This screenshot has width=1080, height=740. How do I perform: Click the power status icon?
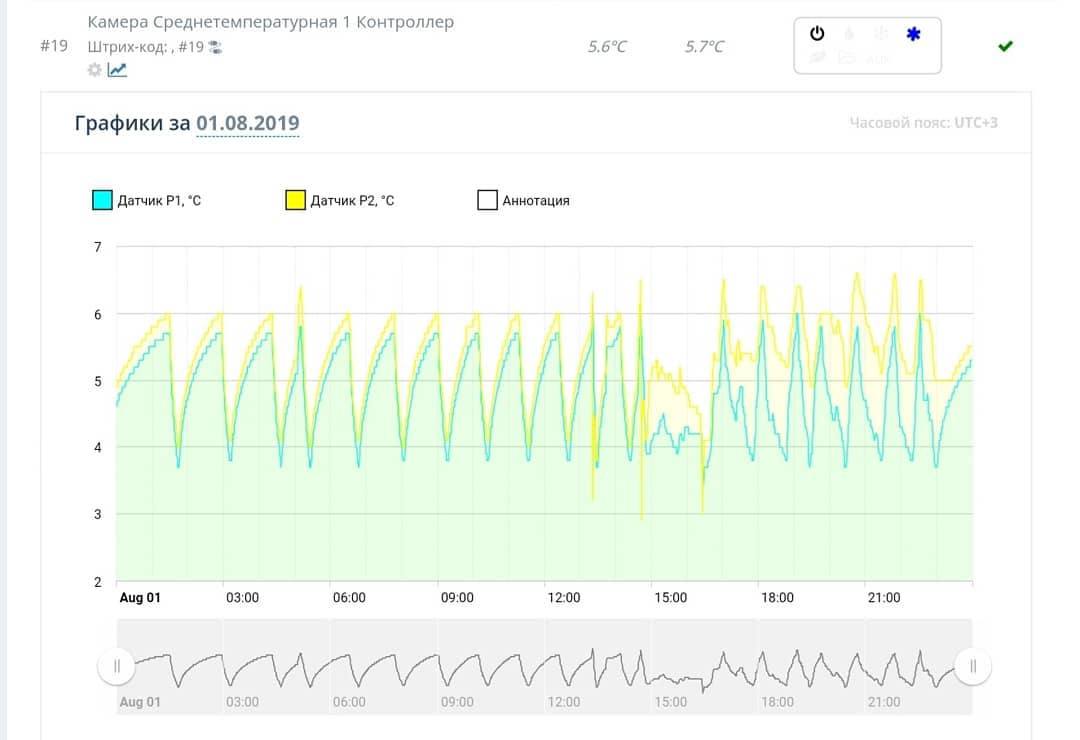(x=817, y=33)
